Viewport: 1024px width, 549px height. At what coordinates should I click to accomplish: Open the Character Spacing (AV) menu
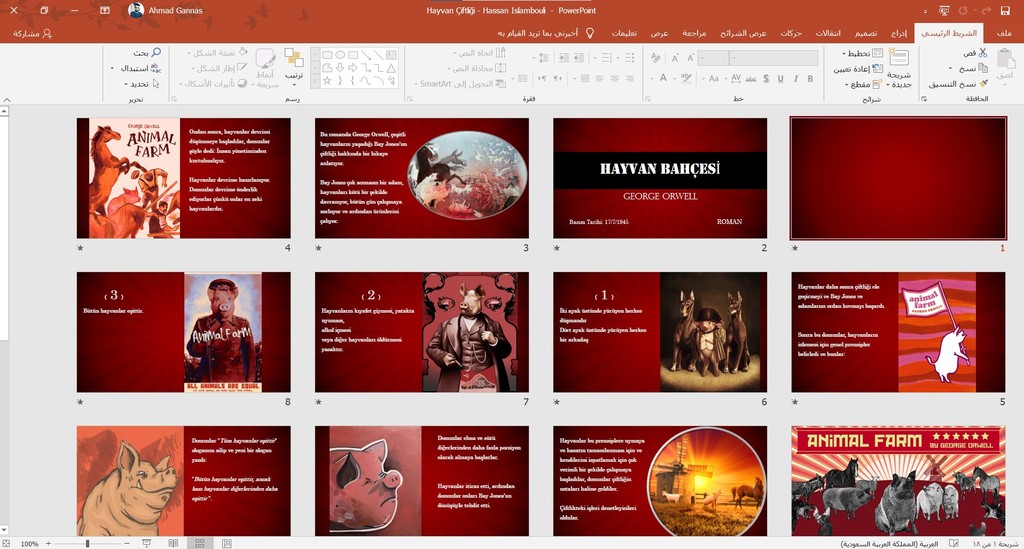pyautogui.click(x=735, y=78)
